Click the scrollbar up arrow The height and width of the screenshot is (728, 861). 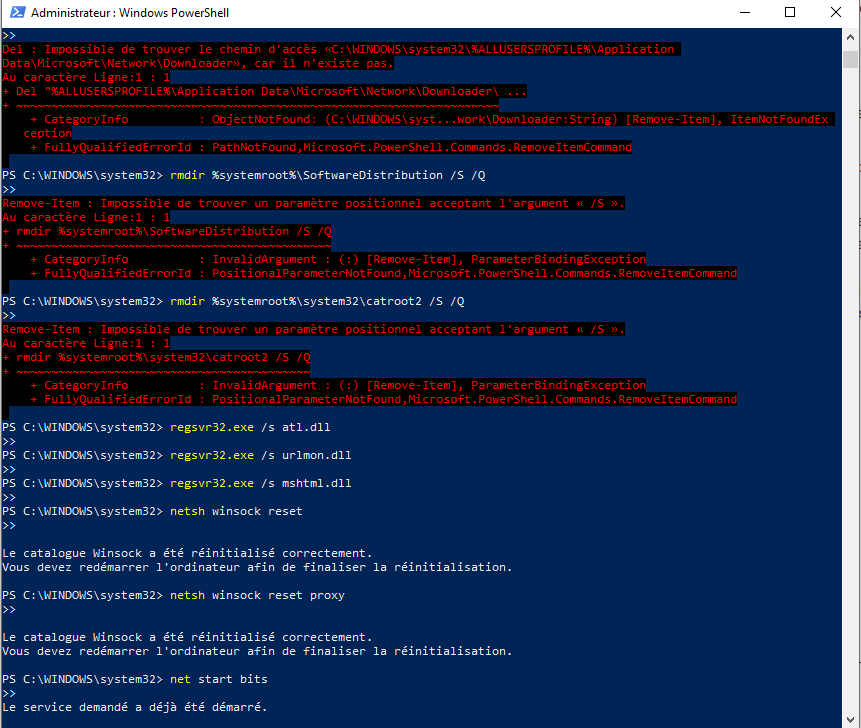[850, 37]
